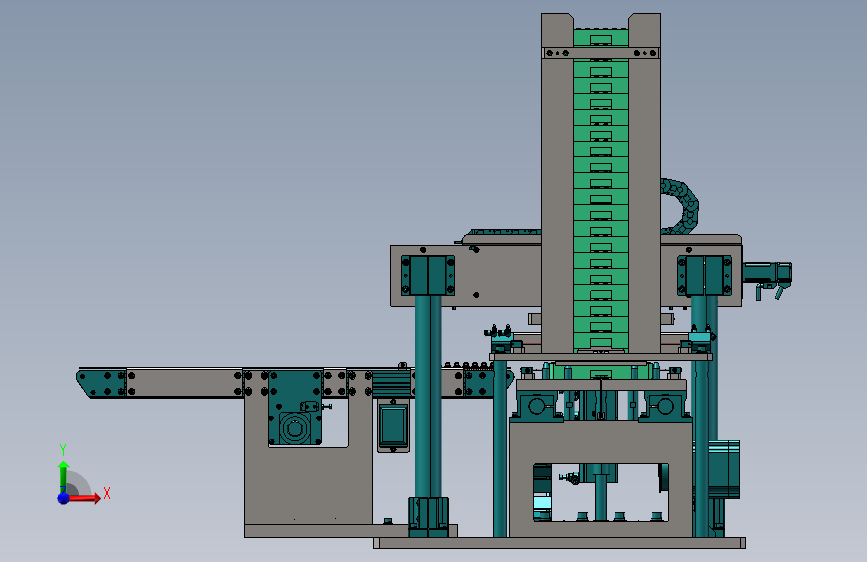Image resolution: width=867 pixels, height=562 pixels.
Task: Select the "Y" axis label
Action: (63, 450)
